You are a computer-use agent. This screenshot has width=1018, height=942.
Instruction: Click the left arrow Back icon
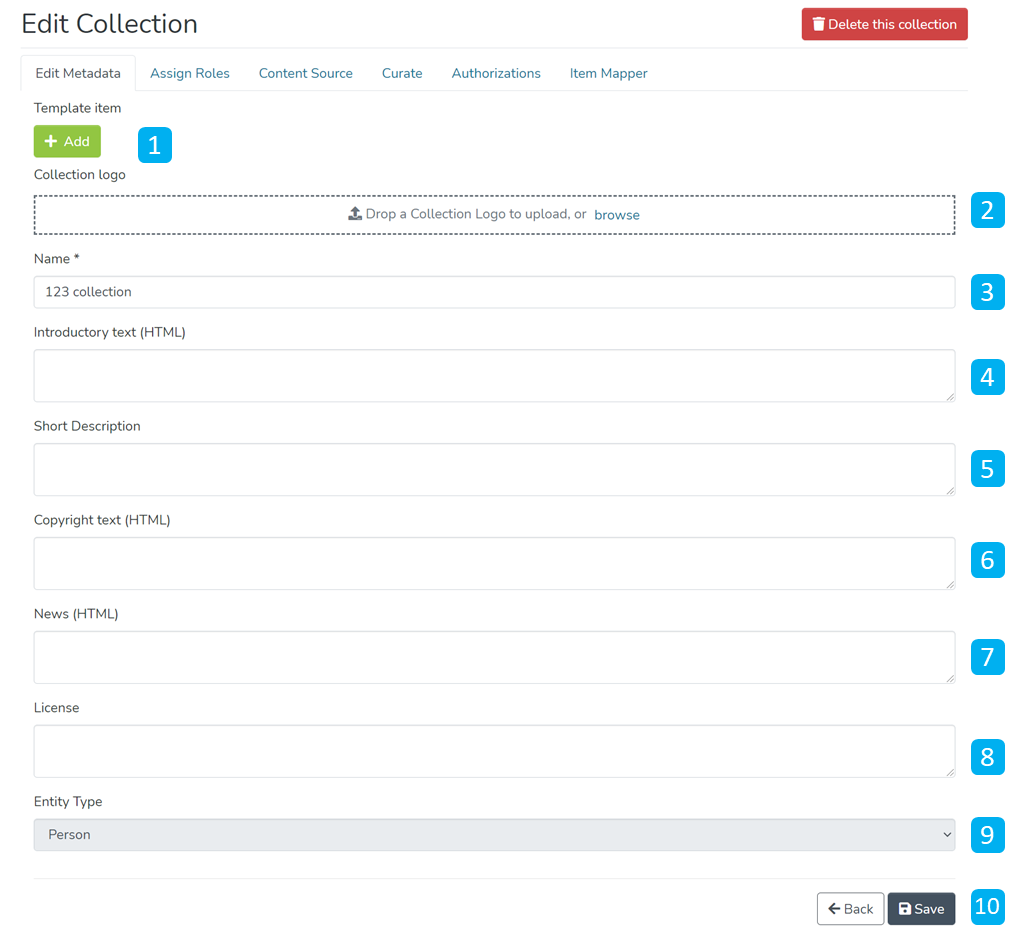coord(833,909)
